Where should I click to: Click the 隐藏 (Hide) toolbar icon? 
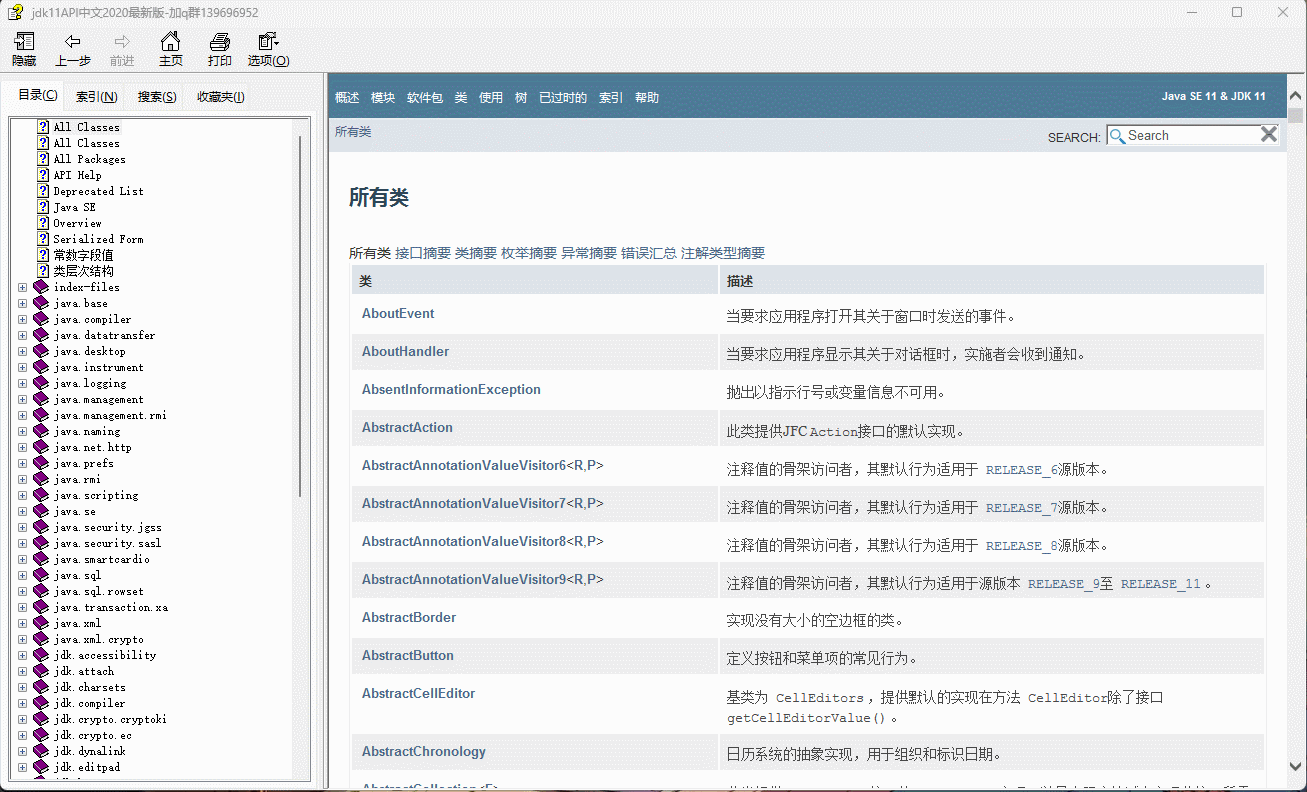(23, 48)
